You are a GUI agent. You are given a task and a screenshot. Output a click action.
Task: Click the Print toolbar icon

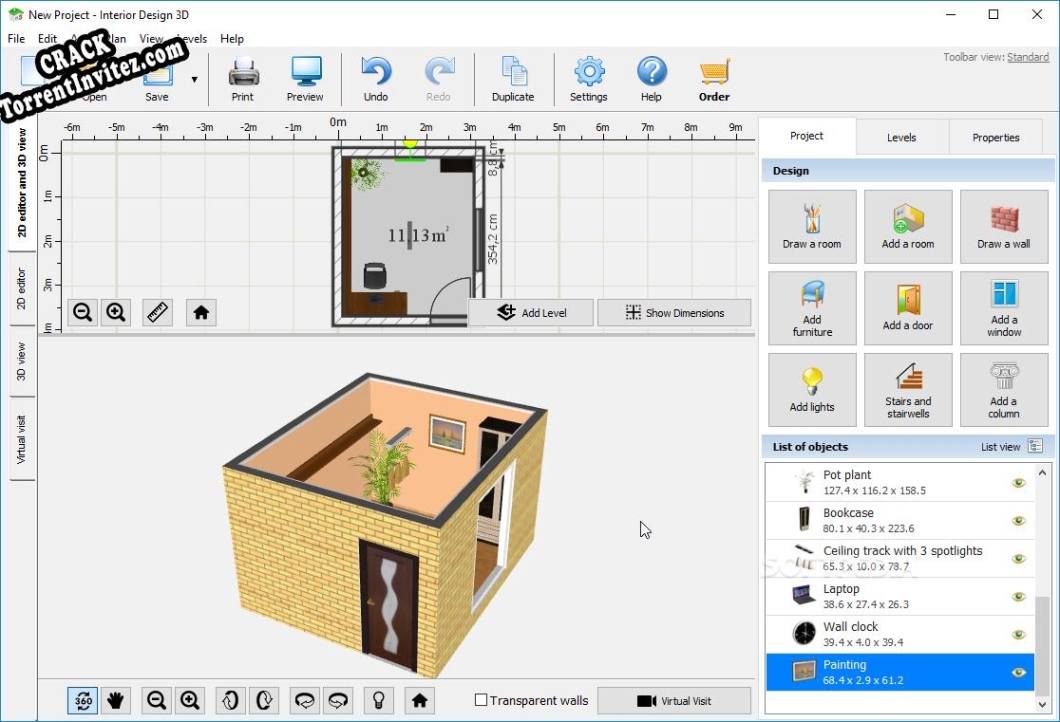click(242, 72)
